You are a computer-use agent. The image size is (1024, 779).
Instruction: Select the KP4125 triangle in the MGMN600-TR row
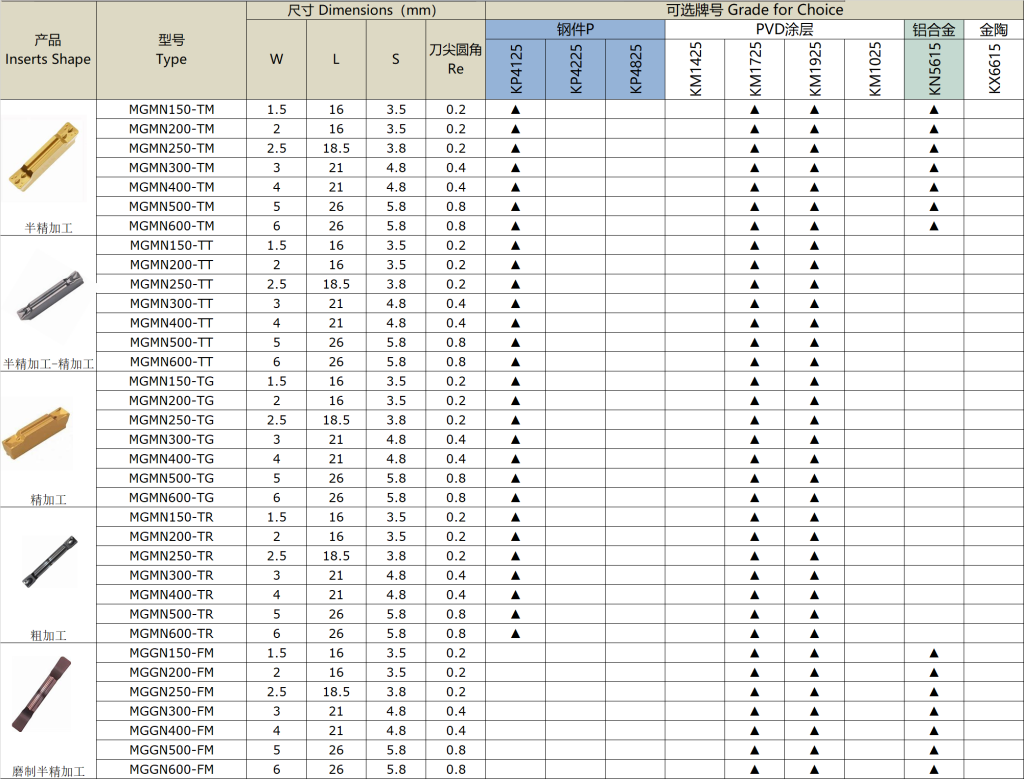pyautogui.click(x=515, y=633)
